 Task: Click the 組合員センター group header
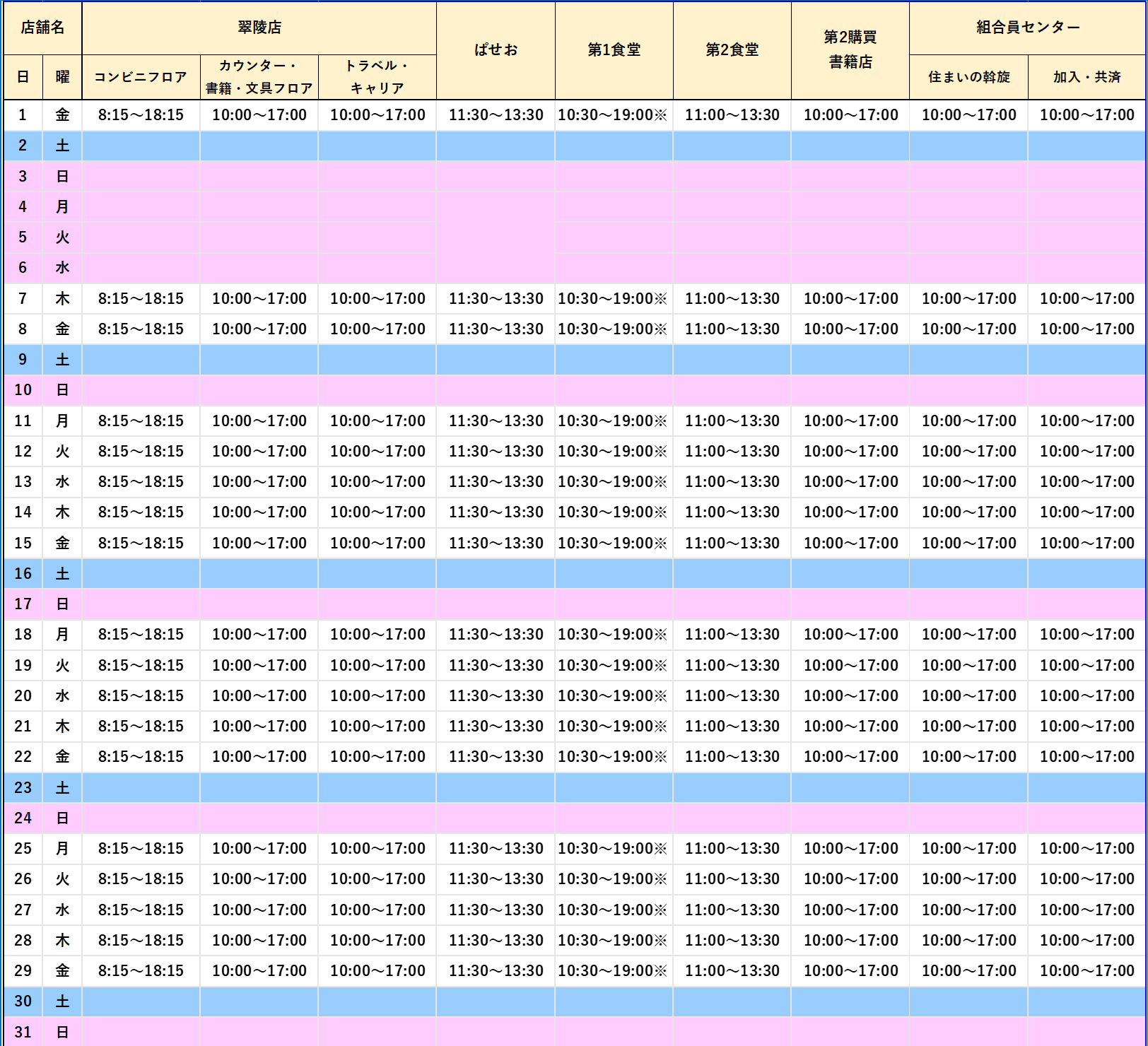pos(1027,28)
